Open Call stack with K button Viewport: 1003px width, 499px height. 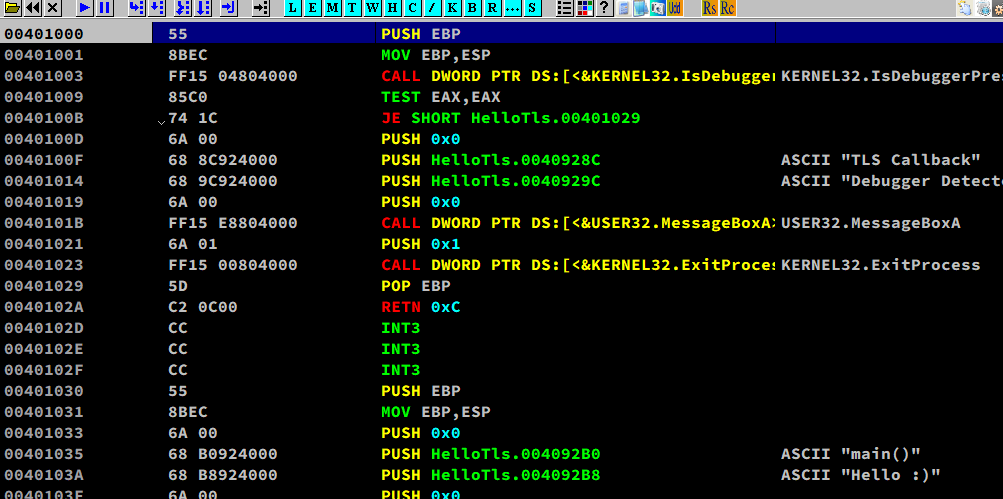coord(453,8)
